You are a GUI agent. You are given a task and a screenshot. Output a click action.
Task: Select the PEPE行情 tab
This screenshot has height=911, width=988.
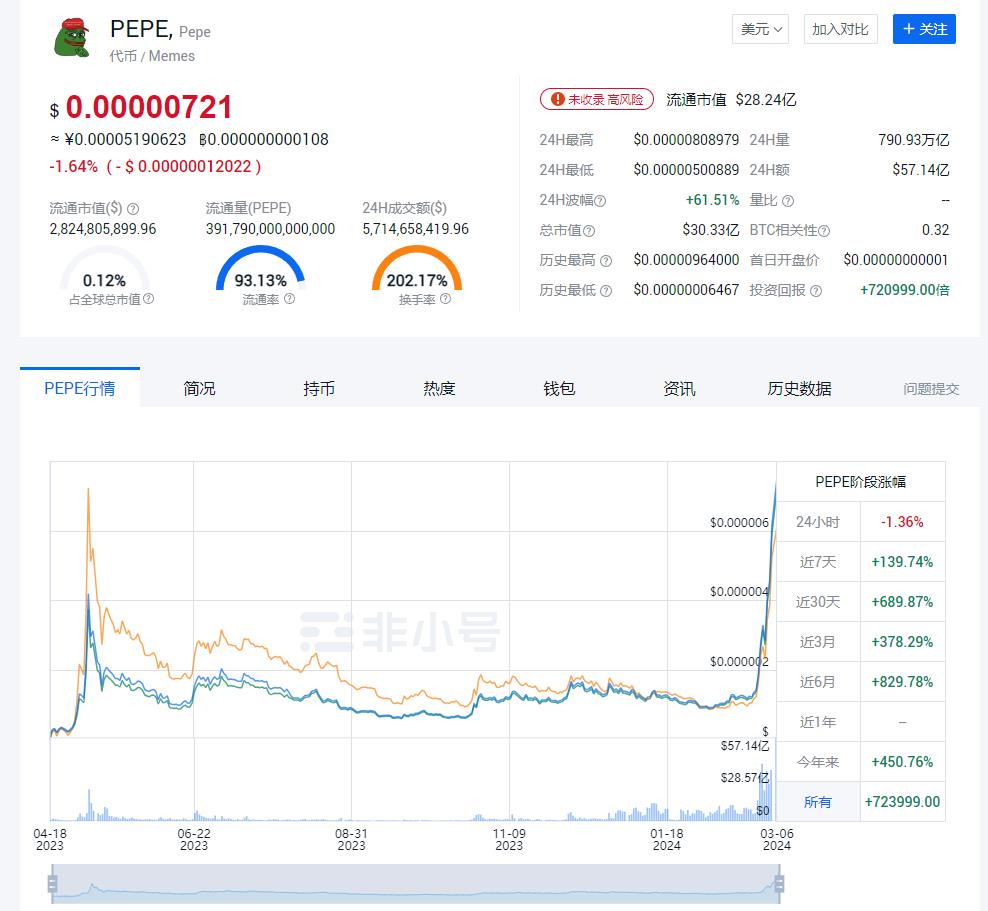click(80, 388)
